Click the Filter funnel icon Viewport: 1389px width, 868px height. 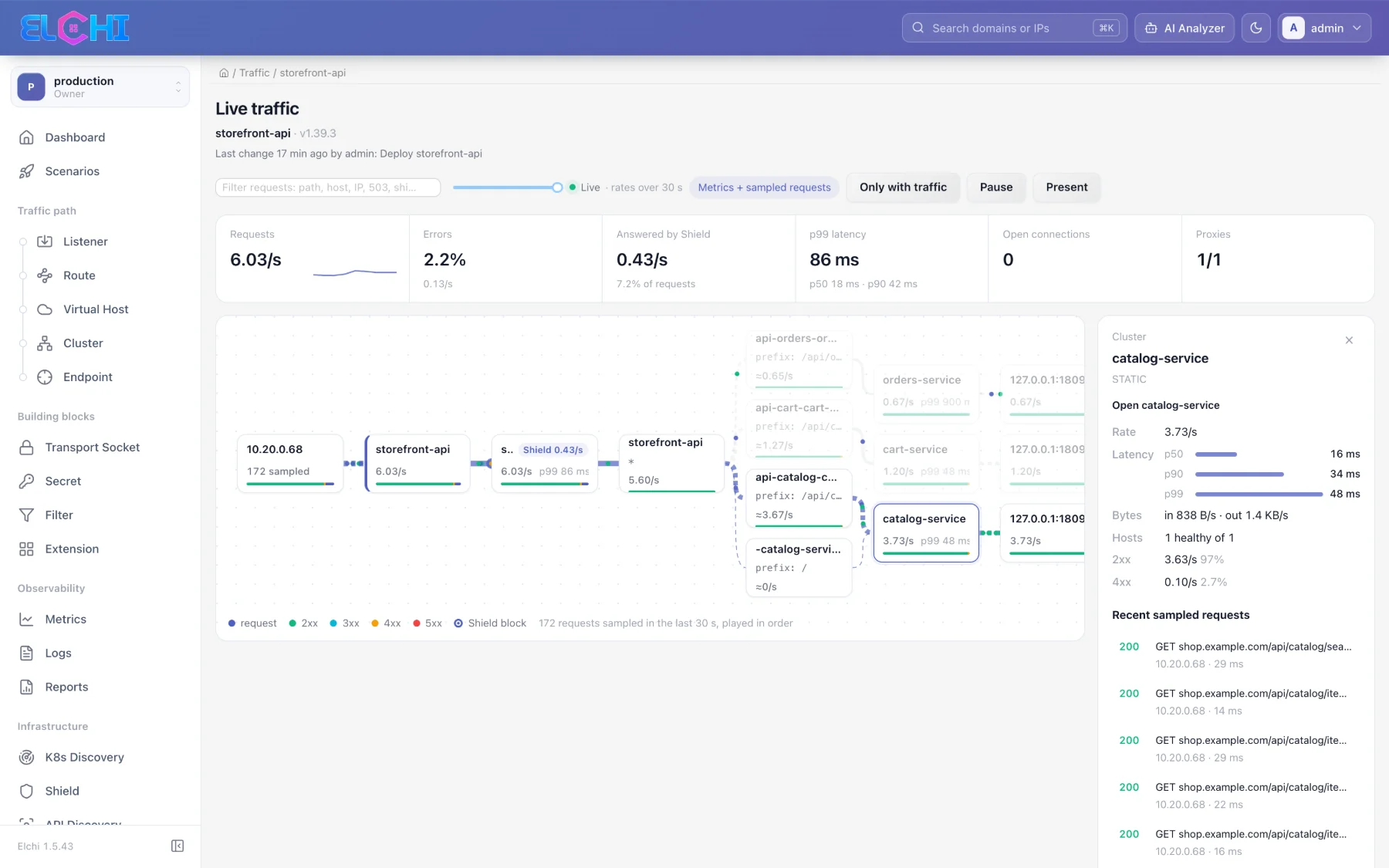coord(26,515)
